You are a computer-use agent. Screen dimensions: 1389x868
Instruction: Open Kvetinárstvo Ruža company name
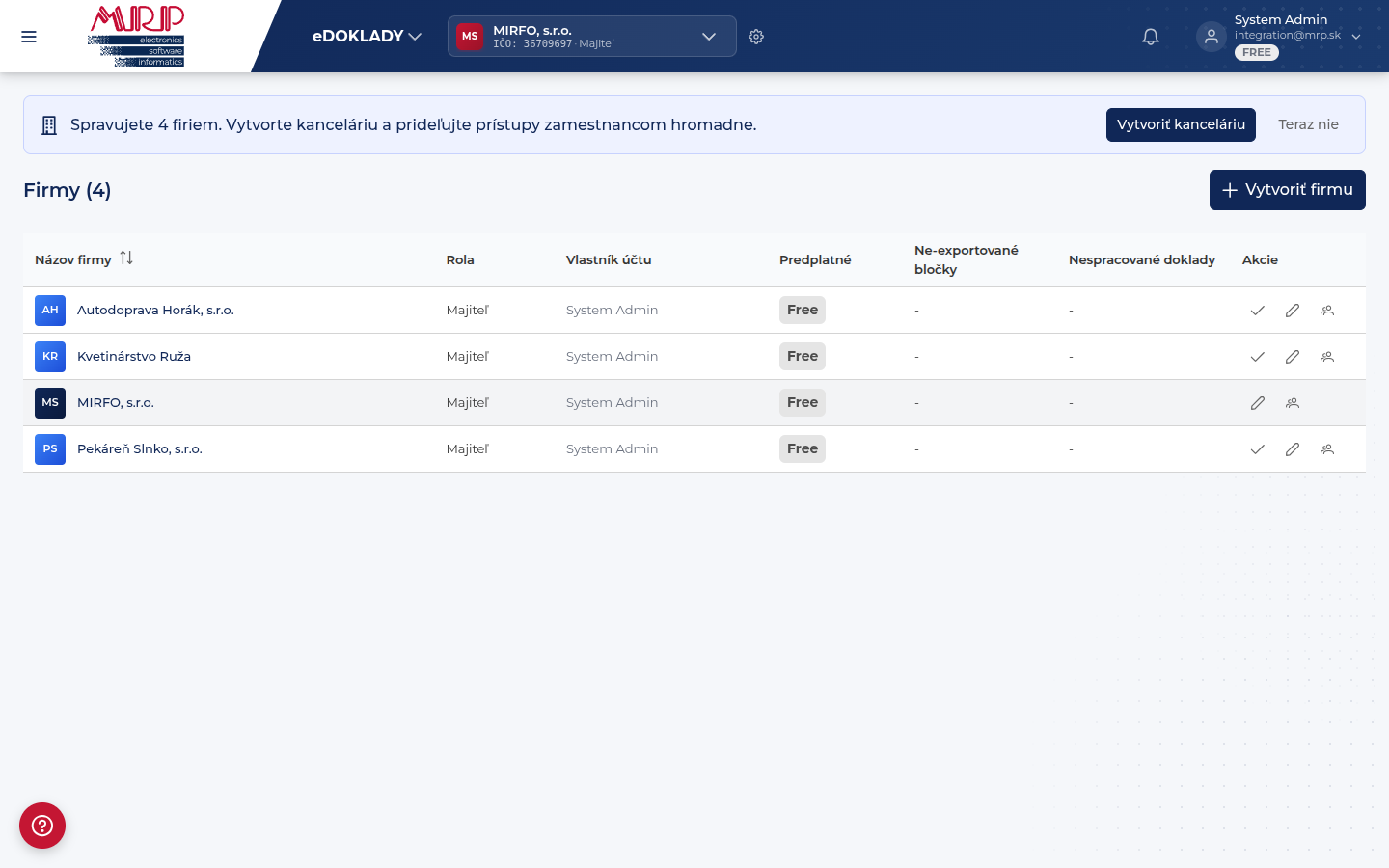(134, 357)
